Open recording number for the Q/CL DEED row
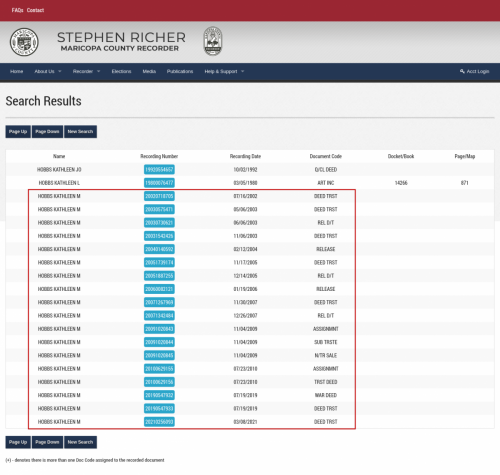The height and width of the screenshot is (475, 500). (159, 169)
